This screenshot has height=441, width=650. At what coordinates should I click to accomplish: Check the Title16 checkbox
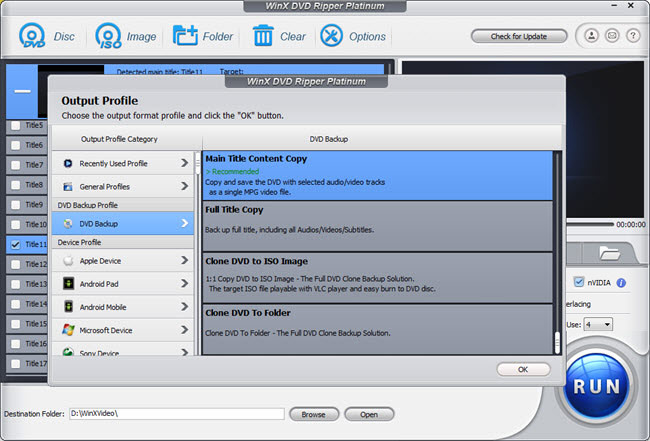(16, 344)
